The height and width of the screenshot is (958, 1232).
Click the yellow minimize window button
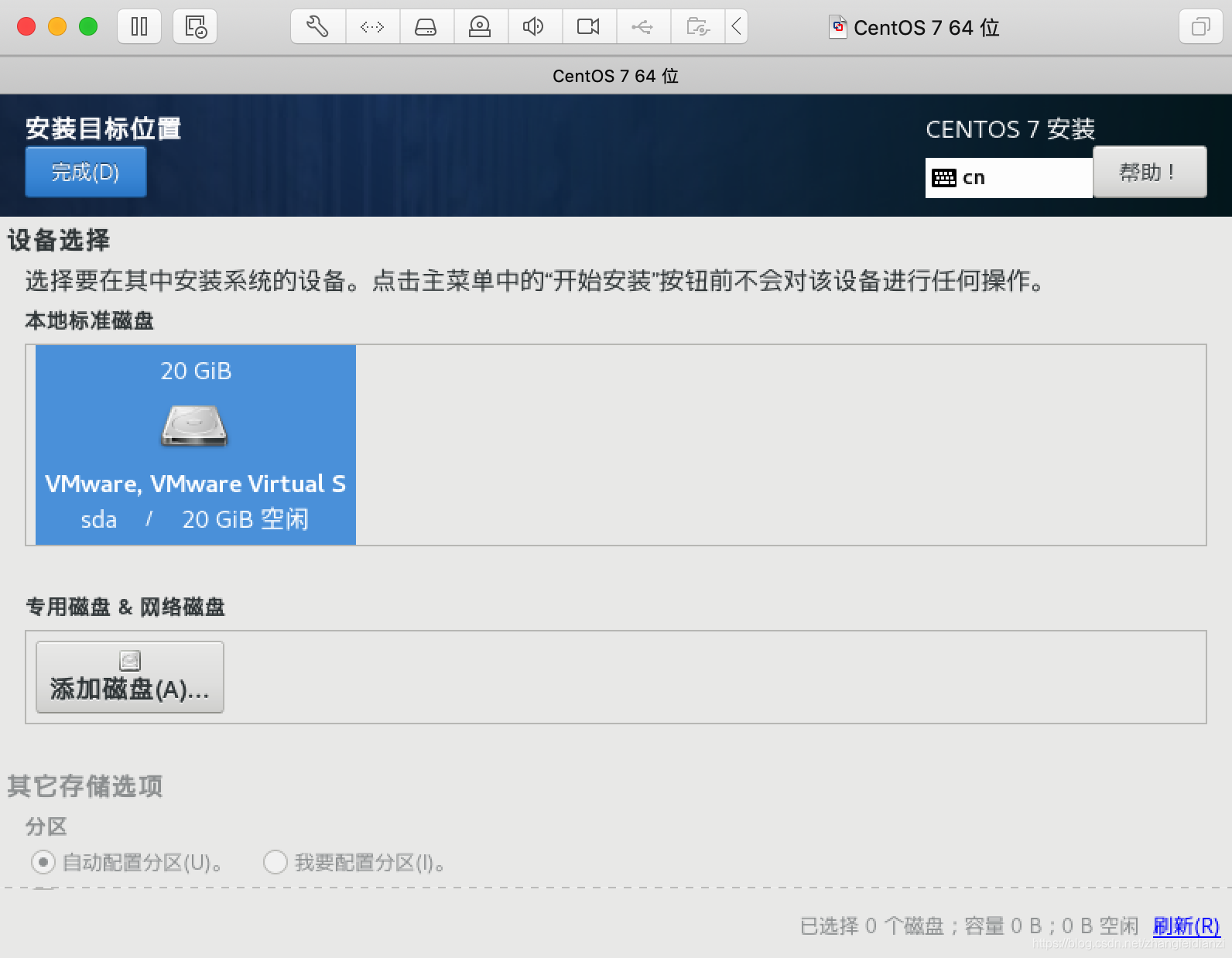pos(57,27)
